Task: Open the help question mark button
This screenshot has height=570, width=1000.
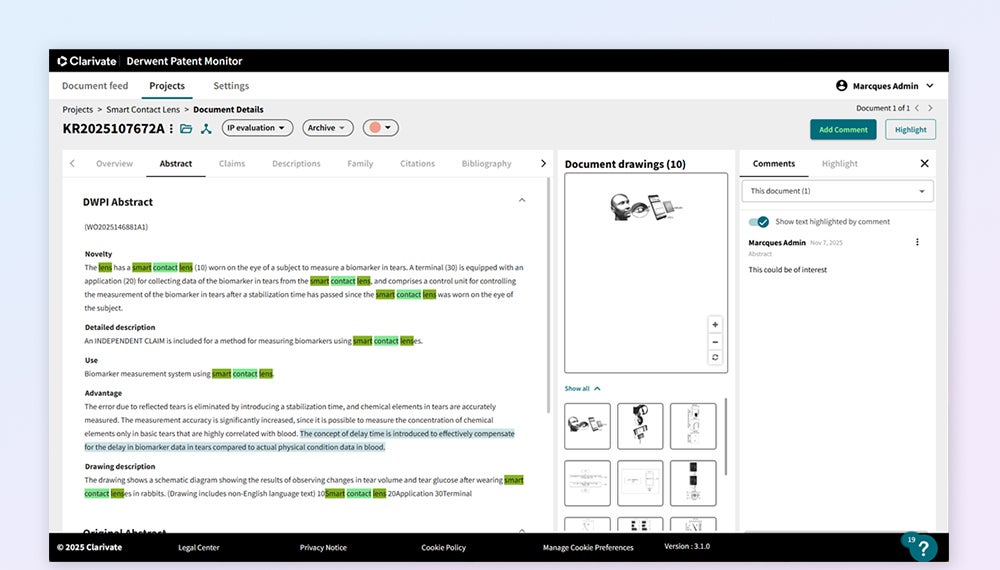Action: pyautogui.click(x=923, y=548)
